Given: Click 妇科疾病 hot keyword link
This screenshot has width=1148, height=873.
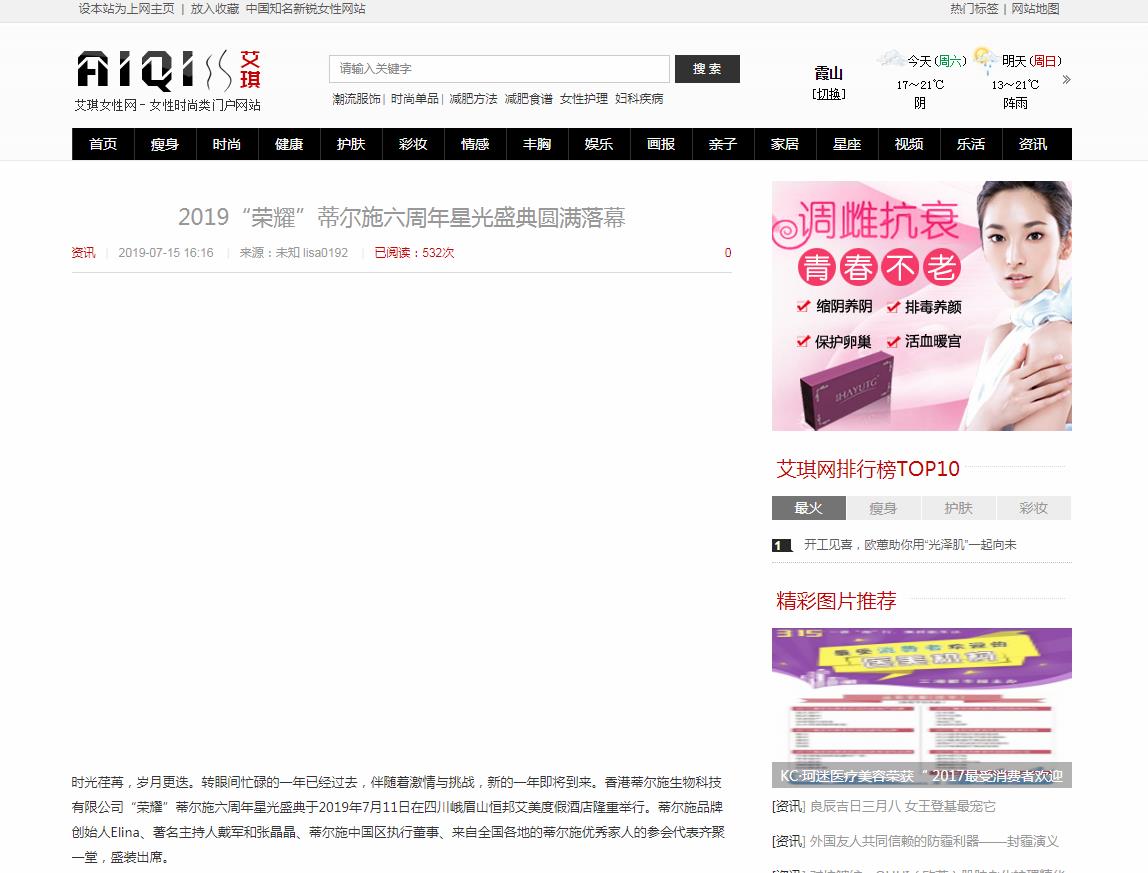Looking at the screenshot, I should [x=639, y=99].
